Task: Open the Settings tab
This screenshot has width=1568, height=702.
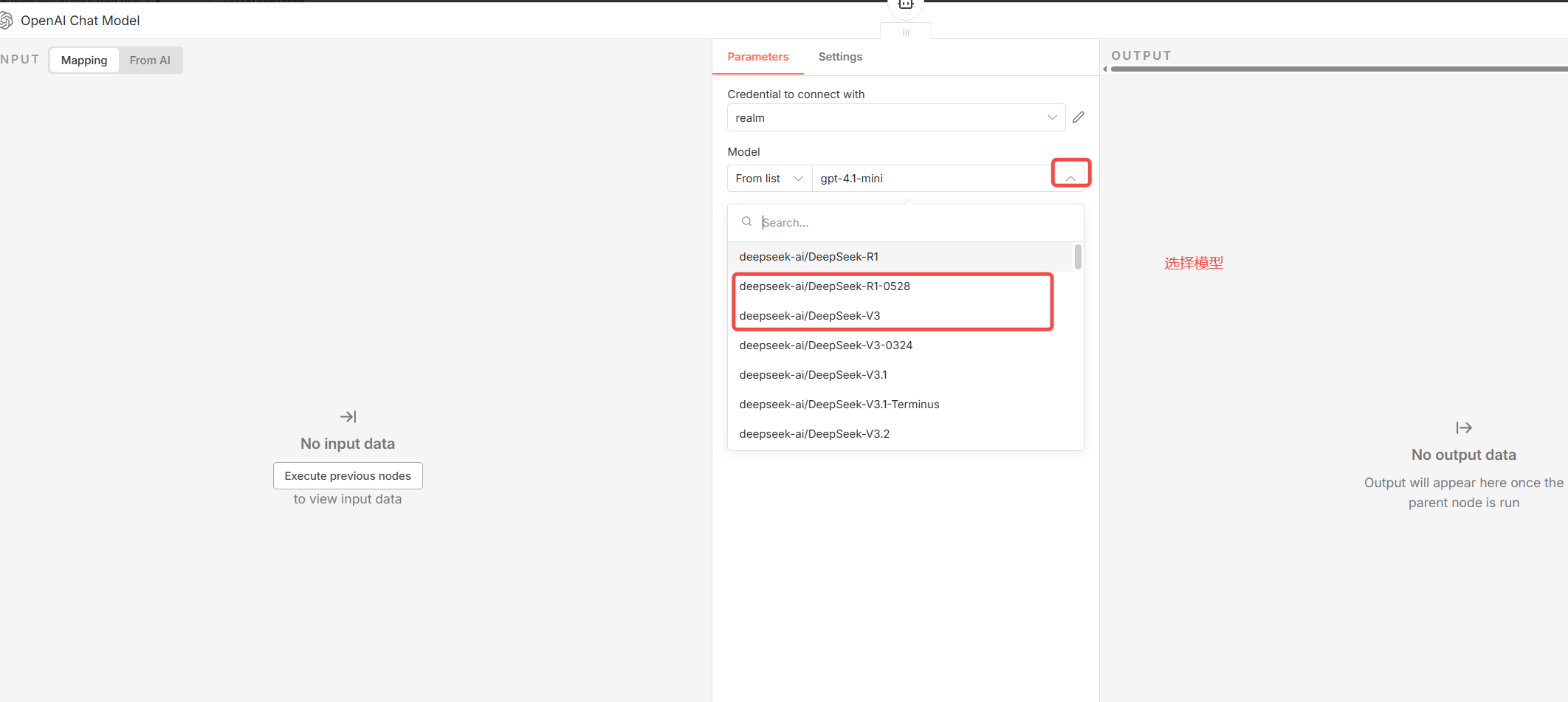Action: 840,57
